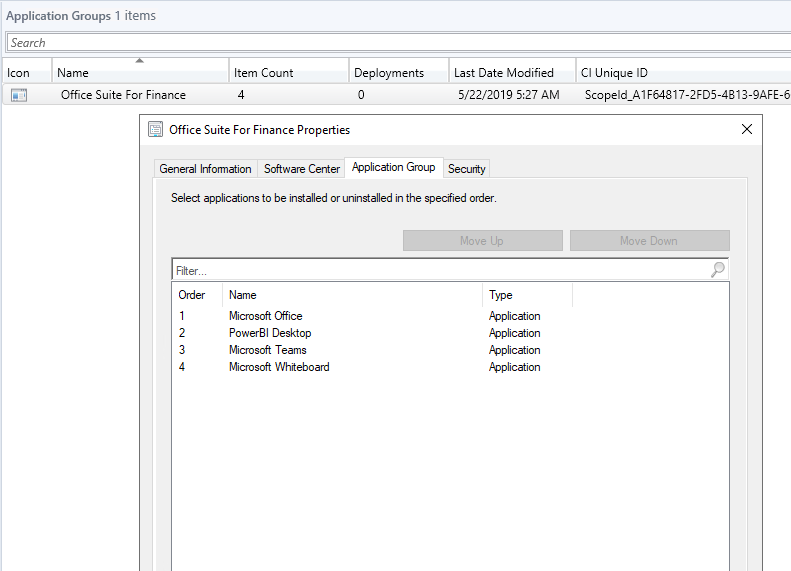Select the Microsoft Office row

450,316
